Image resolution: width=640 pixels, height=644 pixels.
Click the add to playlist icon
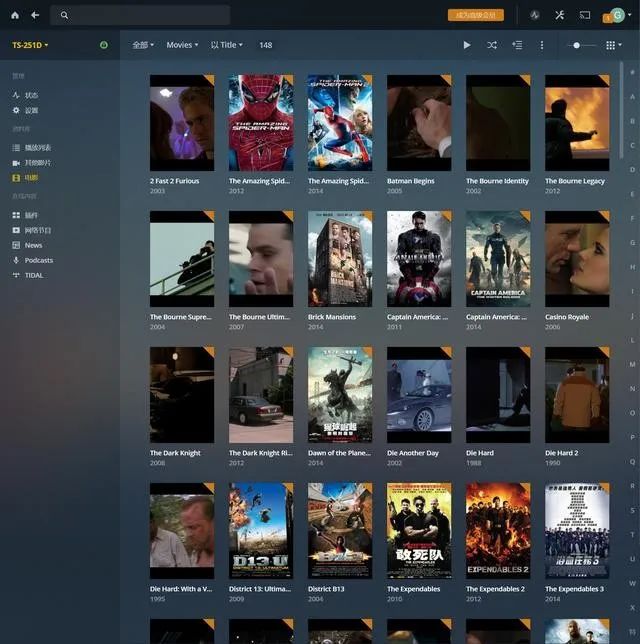point(517,45)
